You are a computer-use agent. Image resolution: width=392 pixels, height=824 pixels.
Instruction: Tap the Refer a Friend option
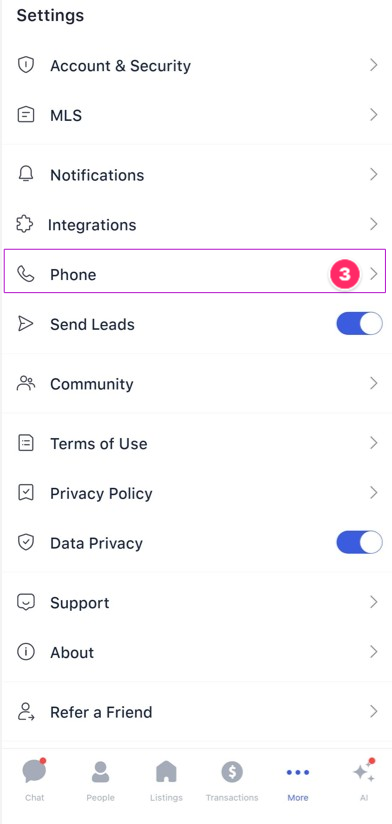point(196,712)
